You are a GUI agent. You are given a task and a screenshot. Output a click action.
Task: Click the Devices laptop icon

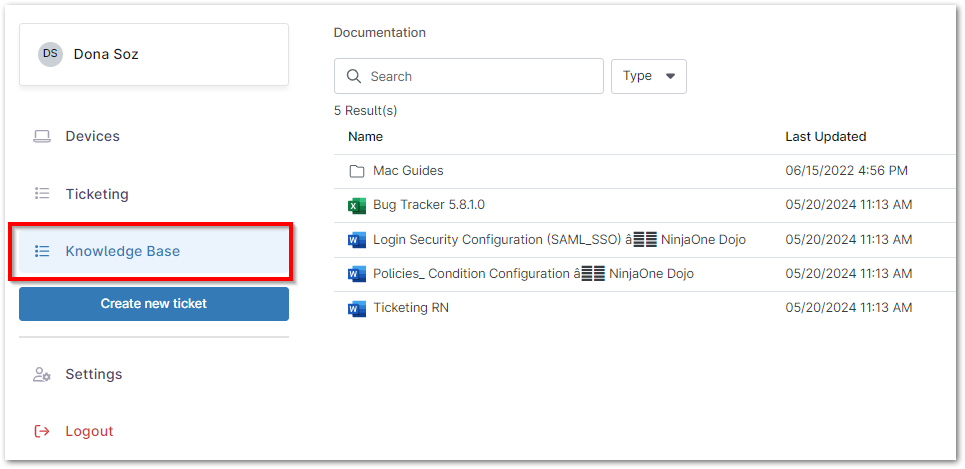(42, 136)
